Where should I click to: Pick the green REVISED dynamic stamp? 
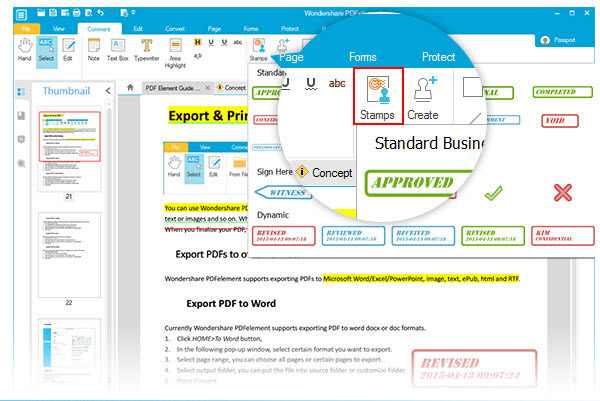(493, 236)
